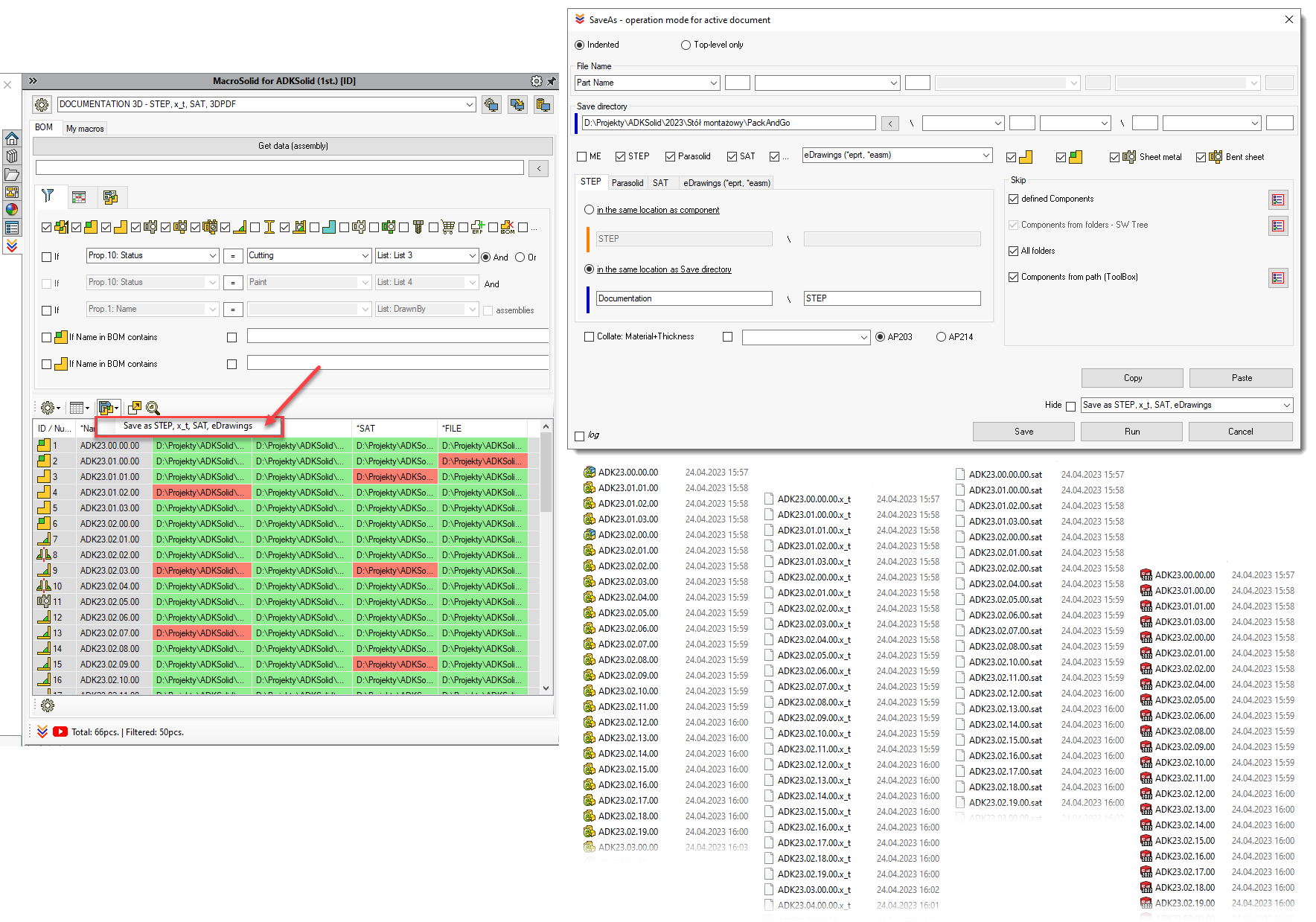Image resolution: width=1316 pixels, height=922 pixels.
Task: Click the save-files toolbar icon above table
Action: click(x=106, y=408)
